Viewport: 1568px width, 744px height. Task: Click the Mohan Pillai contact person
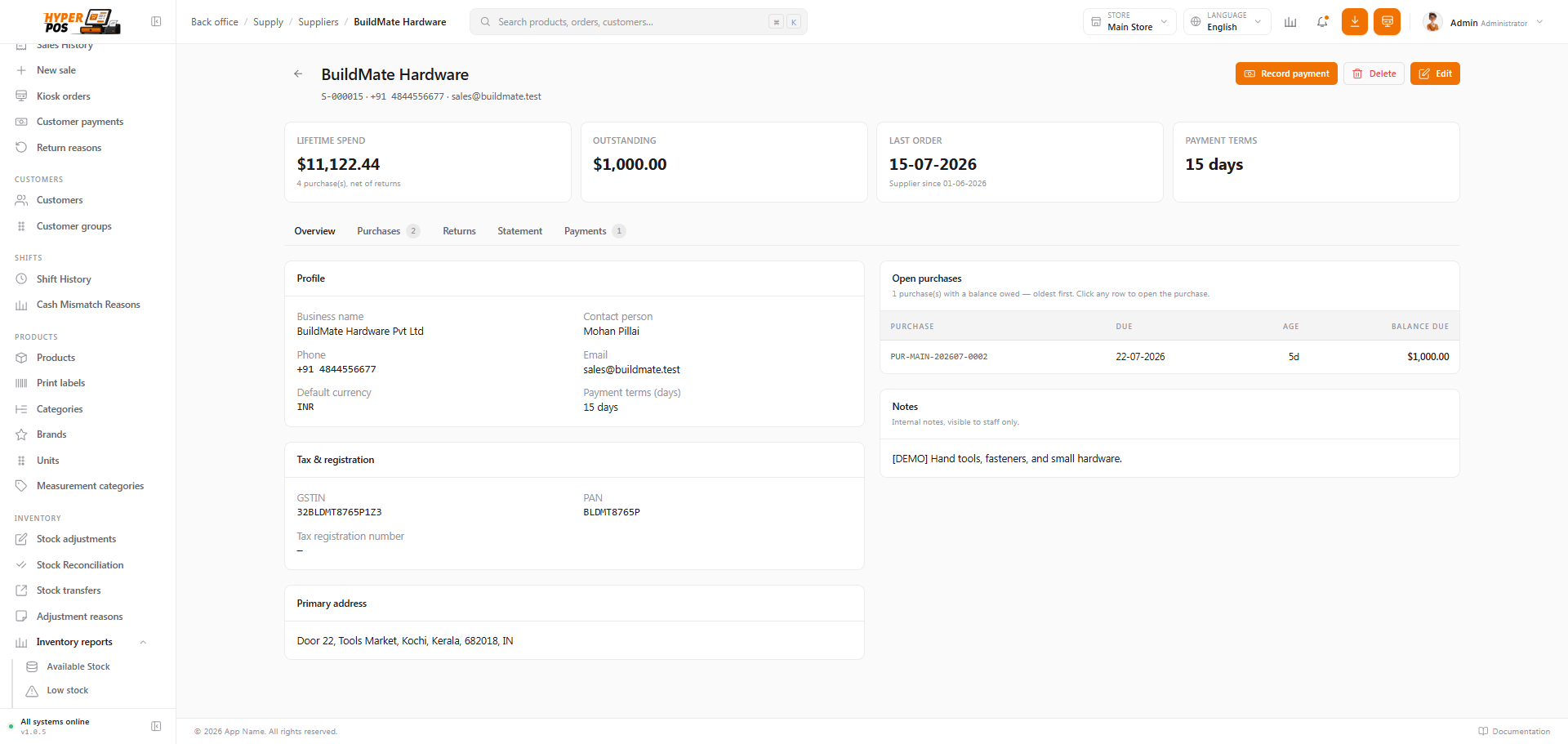[x=611, y=332]
